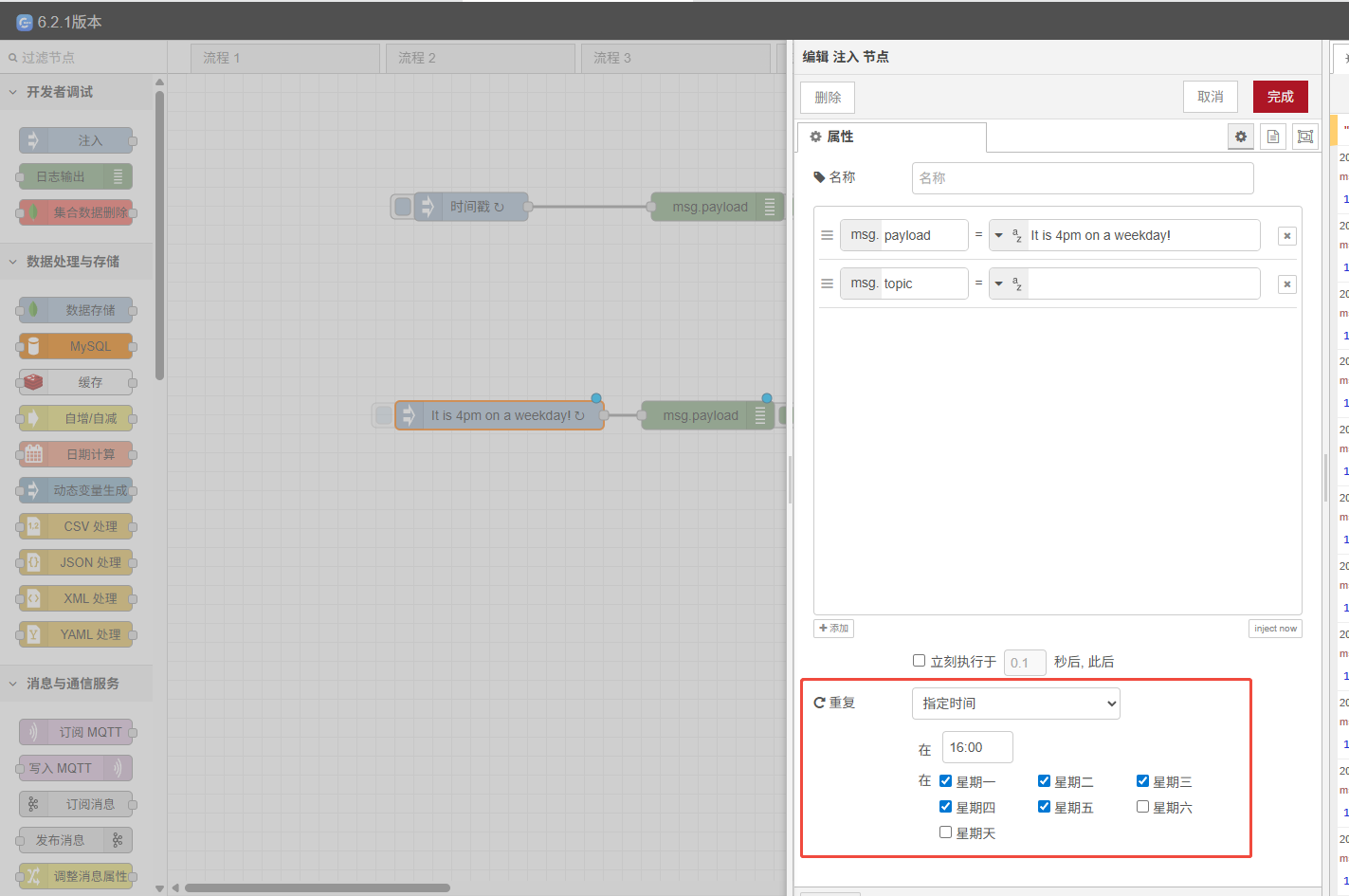
Task: Click the 名称 input field
Action: (1082, 178)
